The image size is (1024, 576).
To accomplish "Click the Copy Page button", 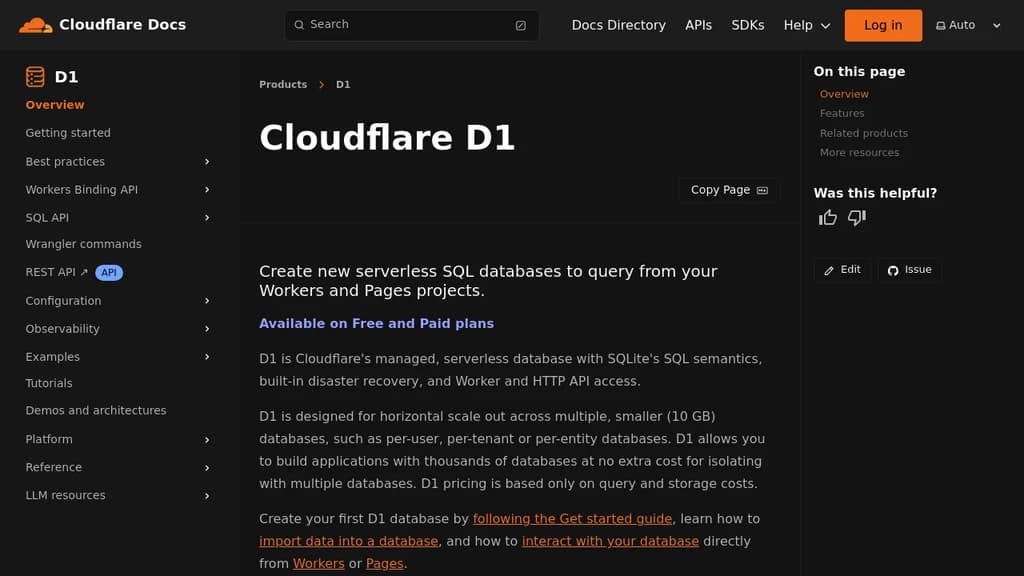I will tap(729, 190).
